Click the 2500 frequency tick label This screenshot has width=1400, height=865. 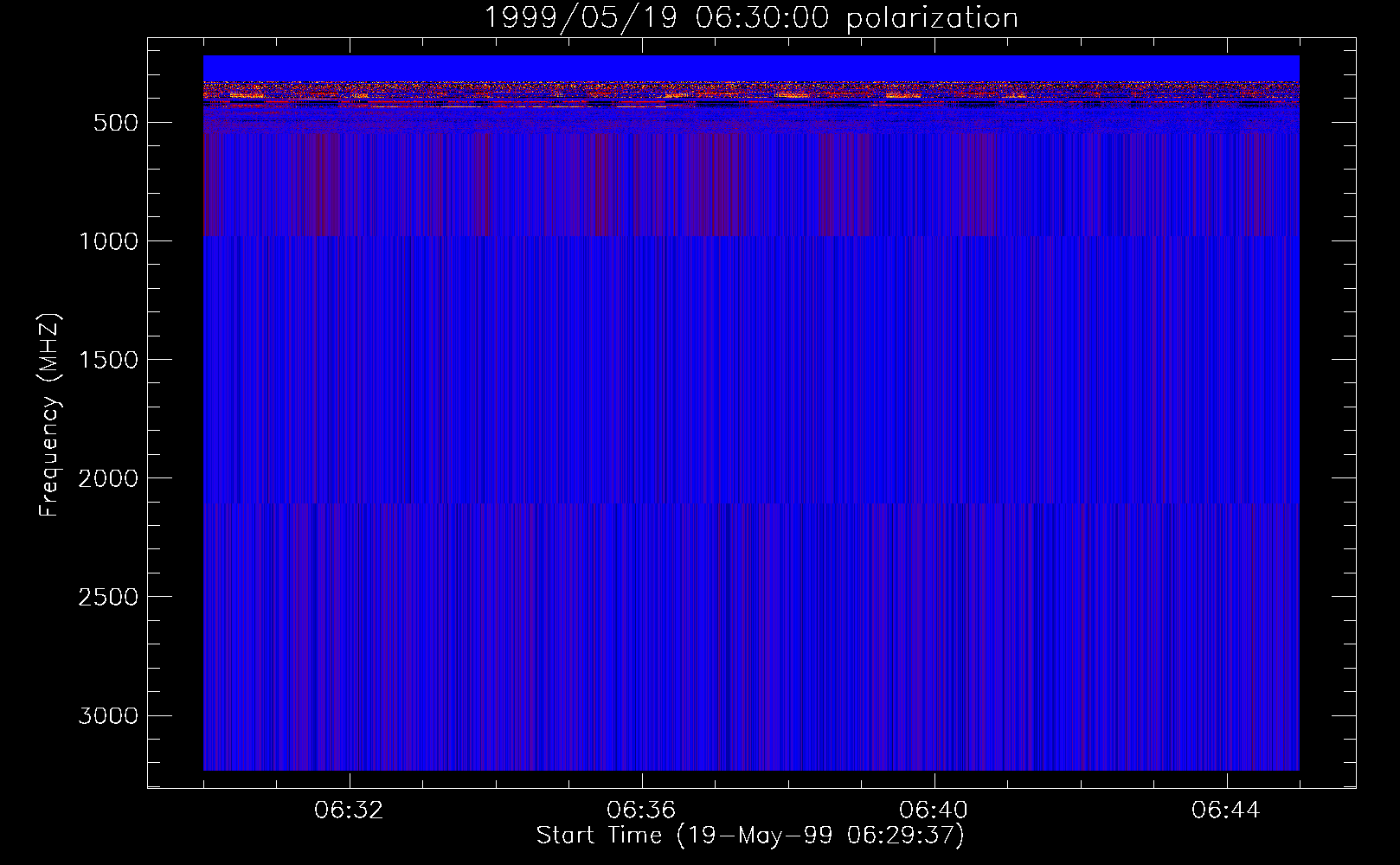click(x=108, y=597)
